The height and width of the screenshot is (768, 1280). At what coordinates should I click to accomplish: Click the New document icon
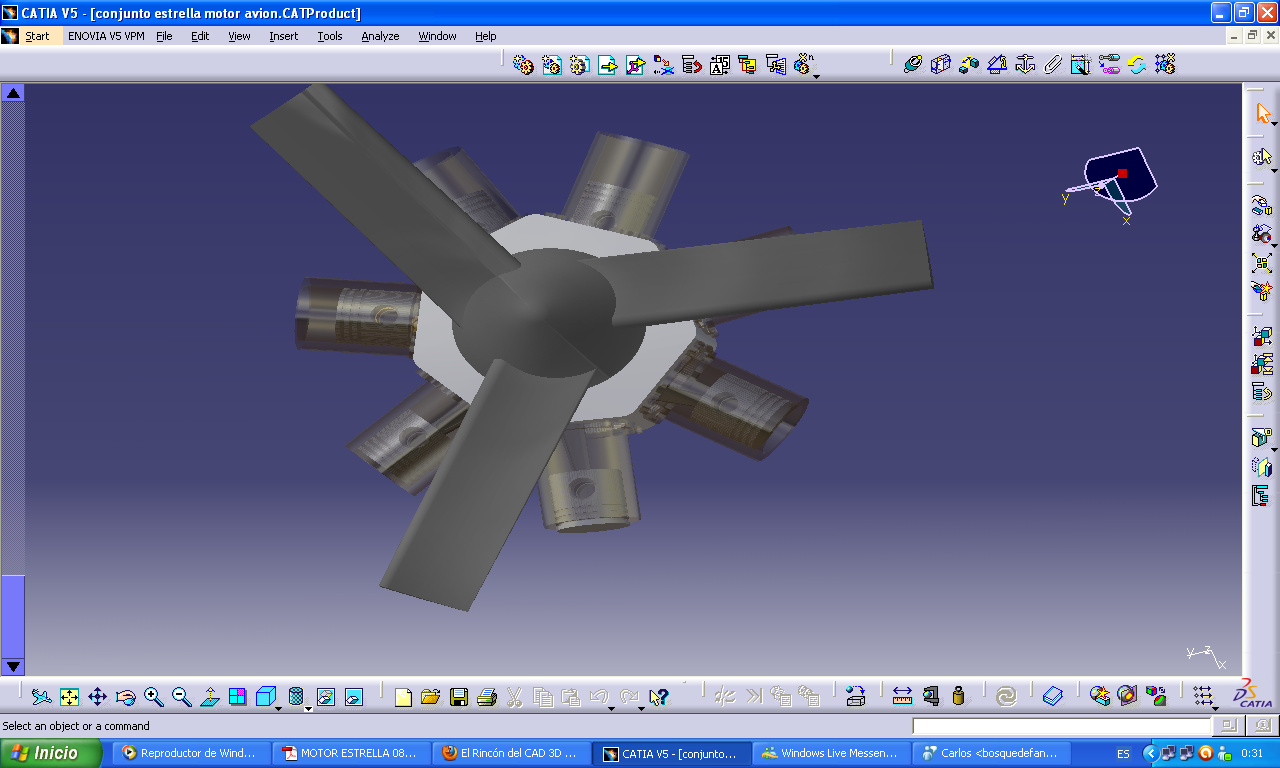pyautogui.click(x=403, y=697)
